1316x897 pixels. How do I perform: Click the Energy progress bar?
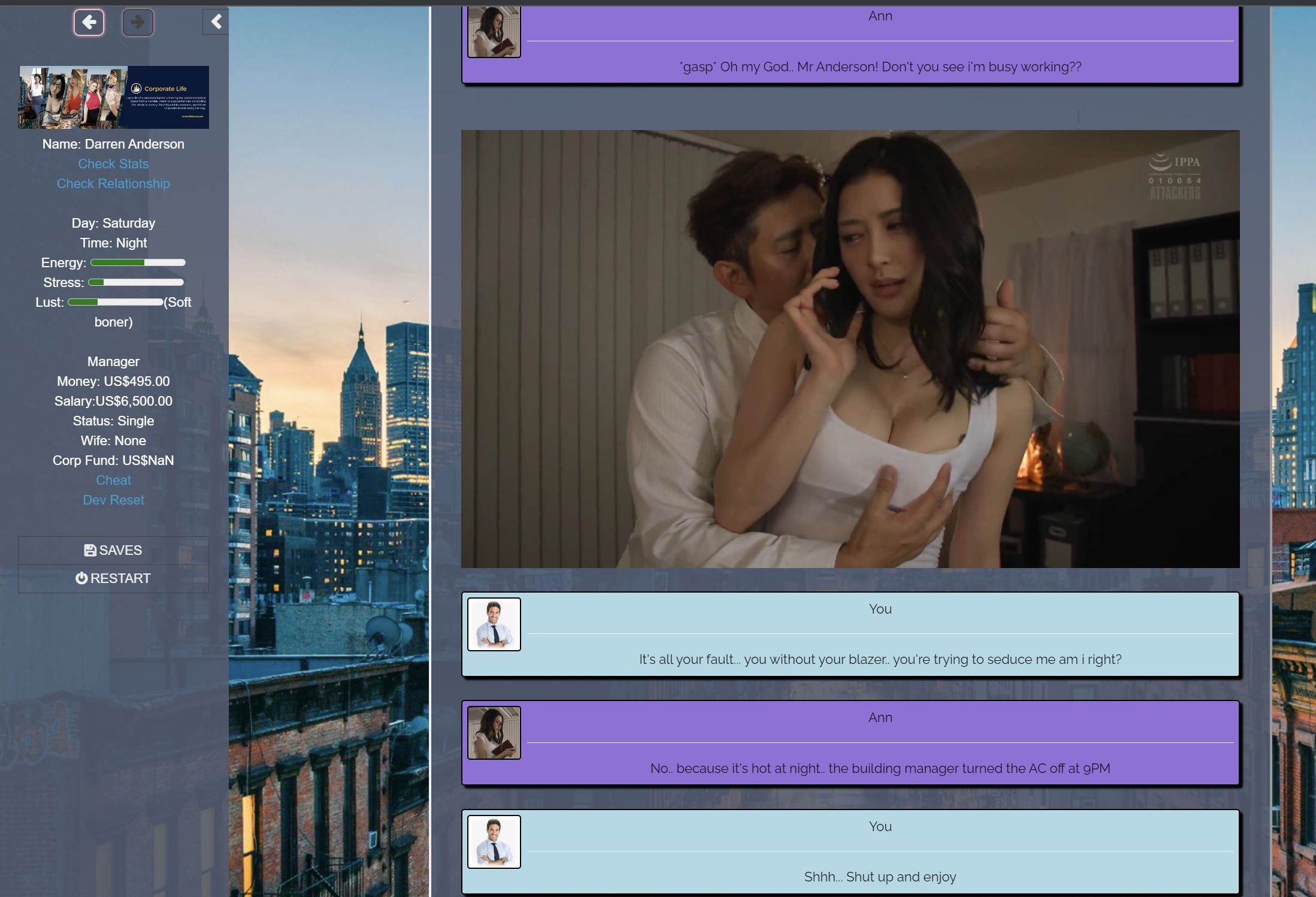[x=138, y=262]
